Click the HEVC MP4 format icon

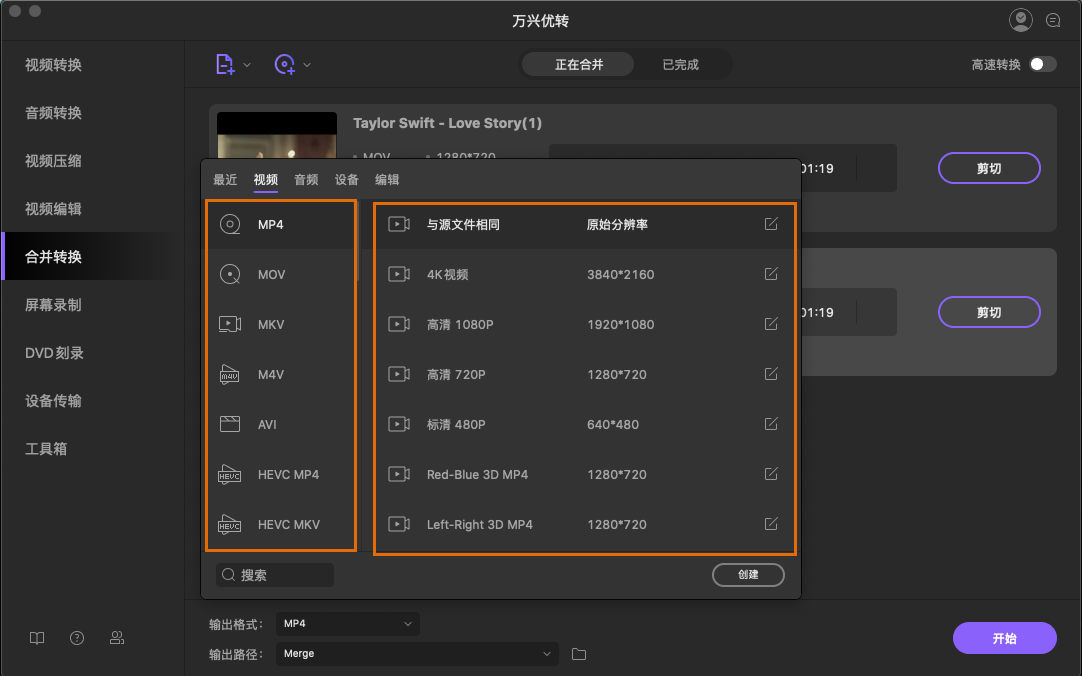[229, 474]
